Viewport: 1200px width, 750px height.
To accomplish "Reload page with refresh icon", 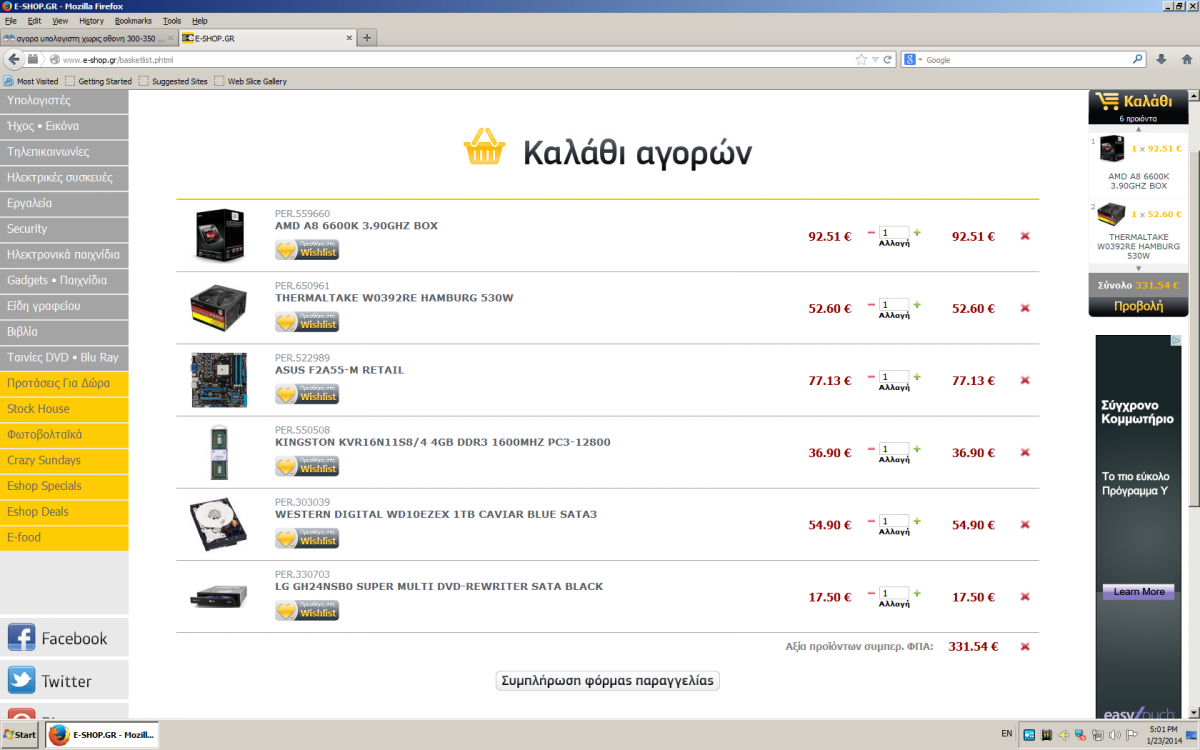I will coord(887,60).
